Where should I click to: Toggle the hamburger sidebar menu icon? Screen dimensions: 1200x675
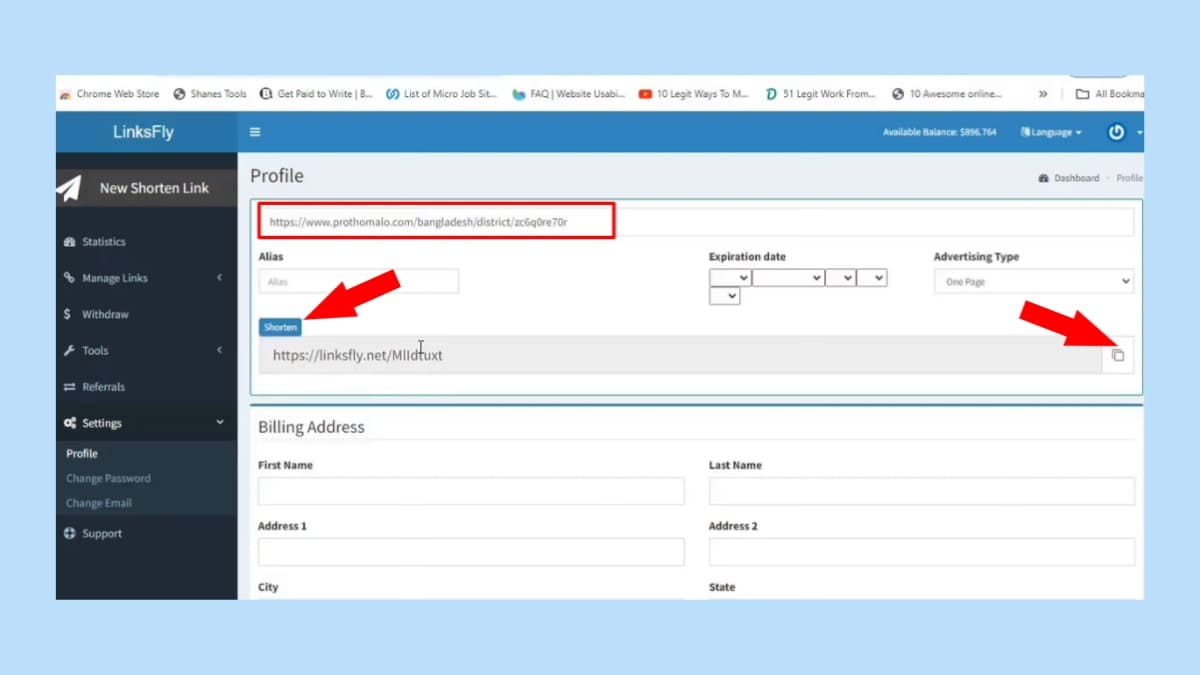[255, 132]
